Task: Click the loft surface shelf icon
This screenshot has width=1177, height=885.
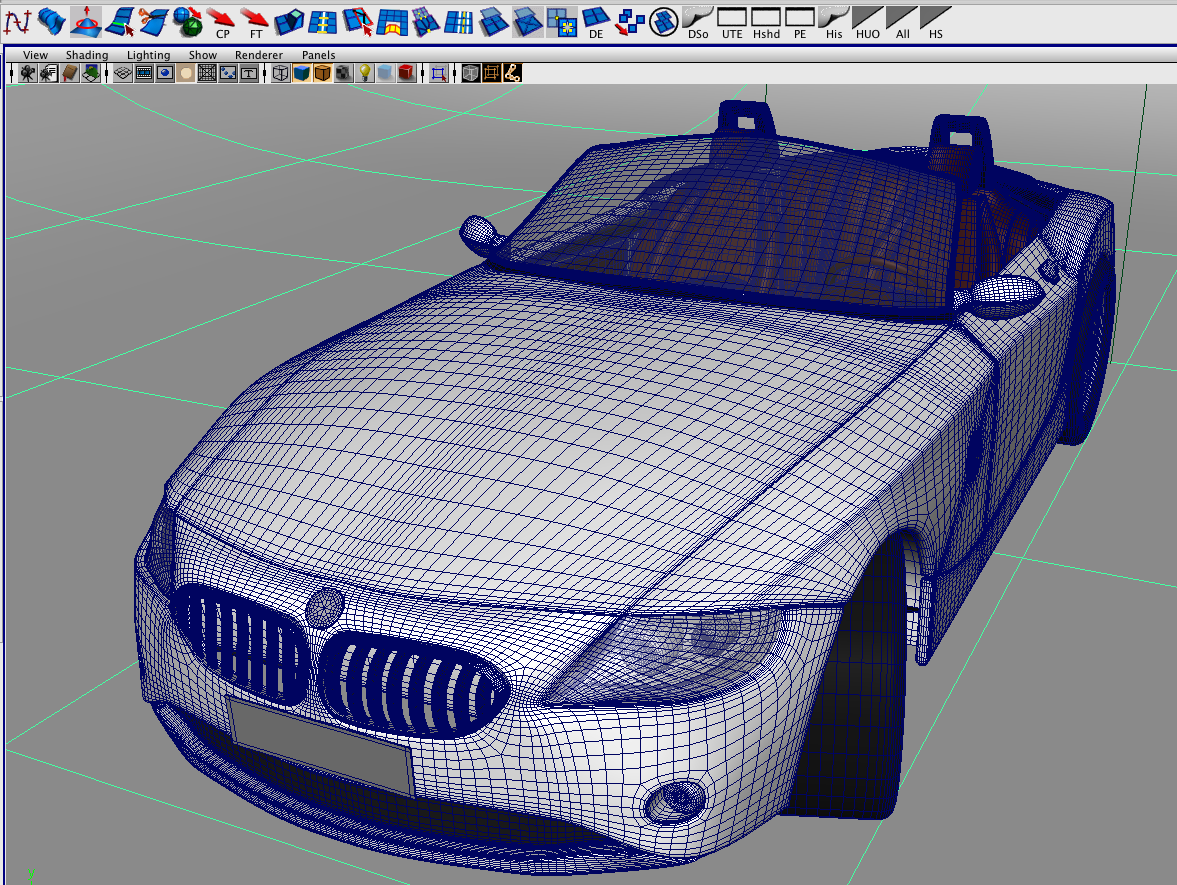Action: pos(52,21)
